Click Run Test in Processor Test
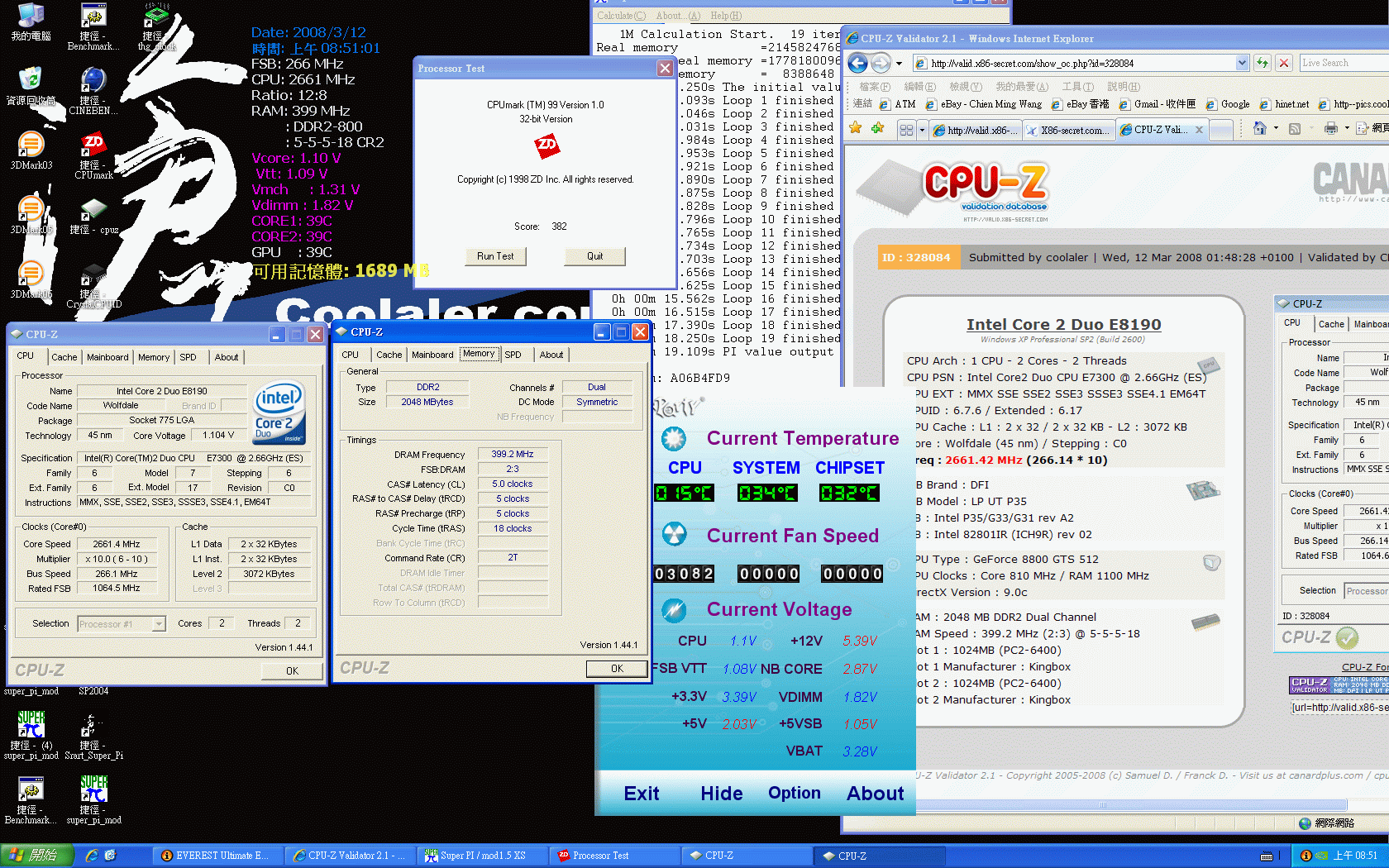 pos(495,256)
